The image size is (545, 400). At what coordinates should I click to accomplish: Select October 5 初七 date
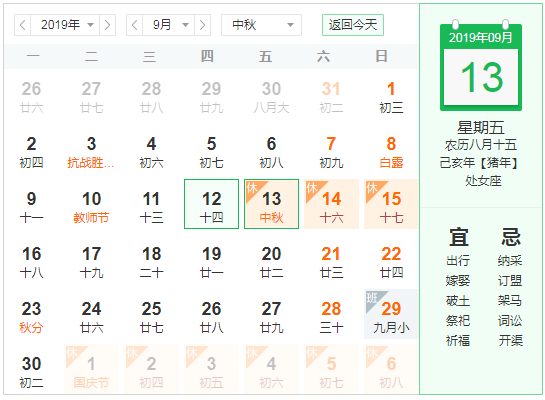tap(331, 369)
